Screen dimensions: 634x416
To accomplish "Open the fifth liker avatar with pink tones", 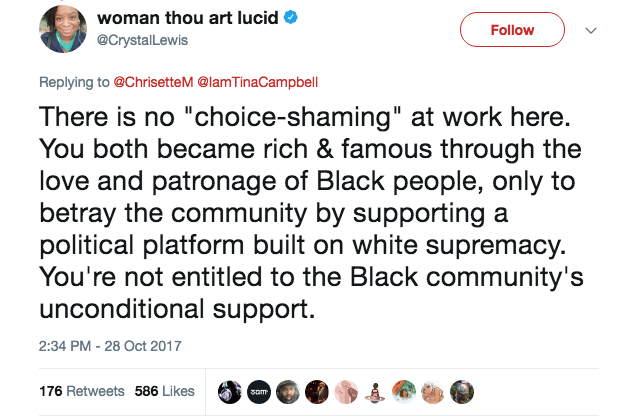I will (344, 390).
